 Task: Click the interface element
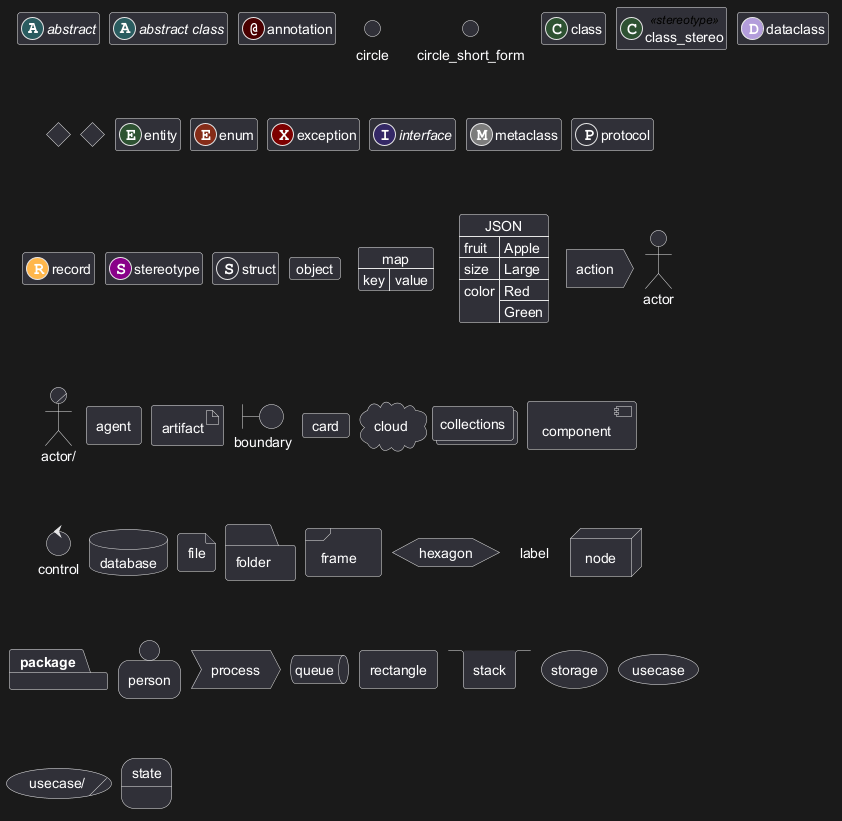(x=412, y=135)
